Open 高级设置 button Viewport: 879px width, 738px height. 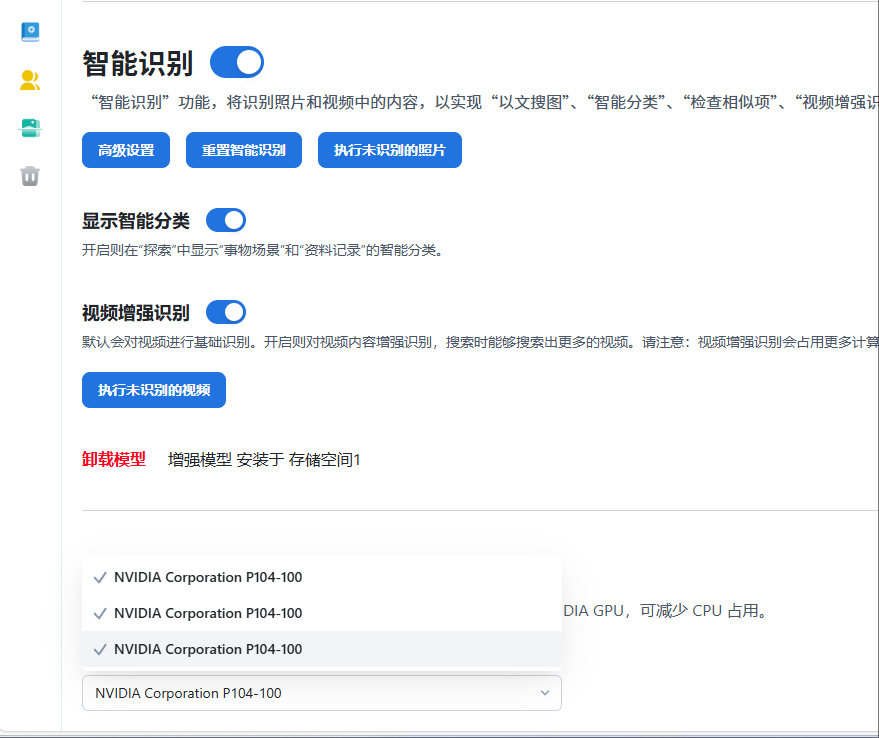tap(126, 150)
